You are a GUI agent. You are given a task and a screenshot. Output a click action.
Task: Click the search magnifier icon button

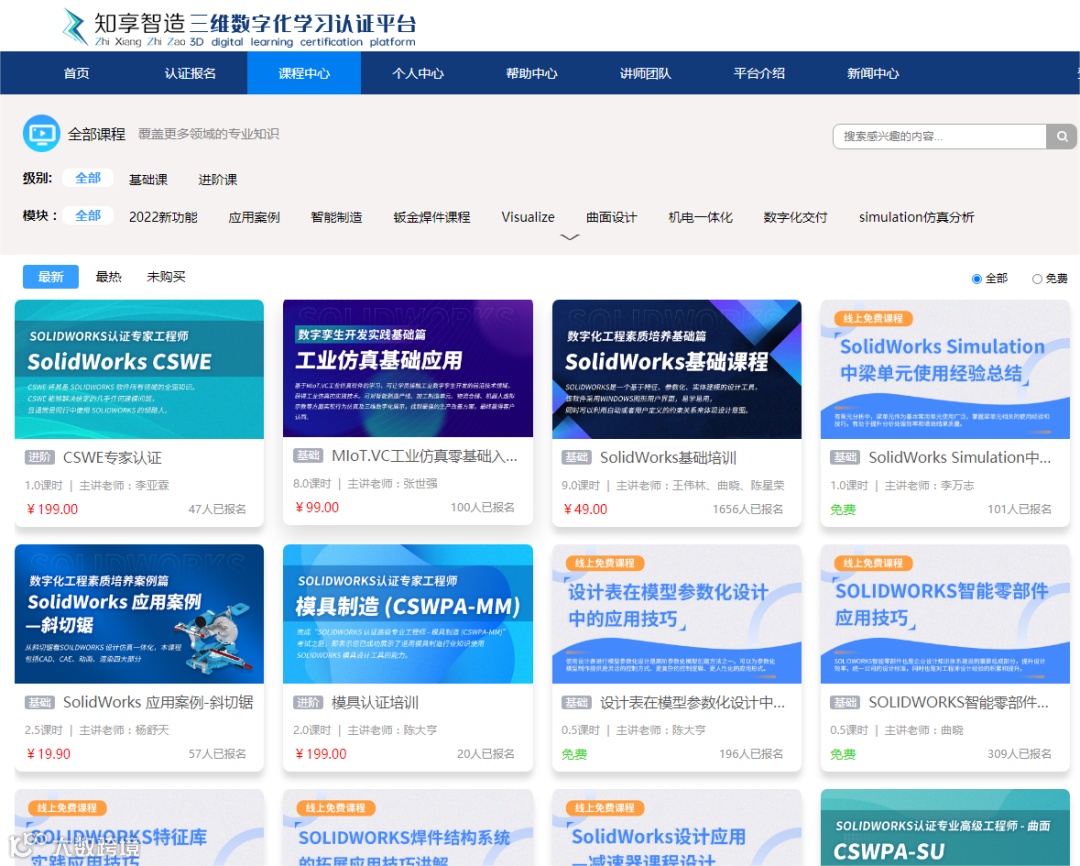(1062, 136)
